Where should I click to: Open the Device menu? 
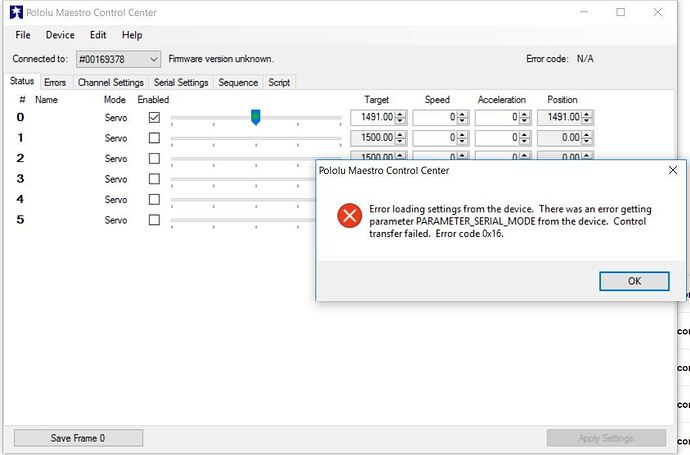[x=60, y=35]
